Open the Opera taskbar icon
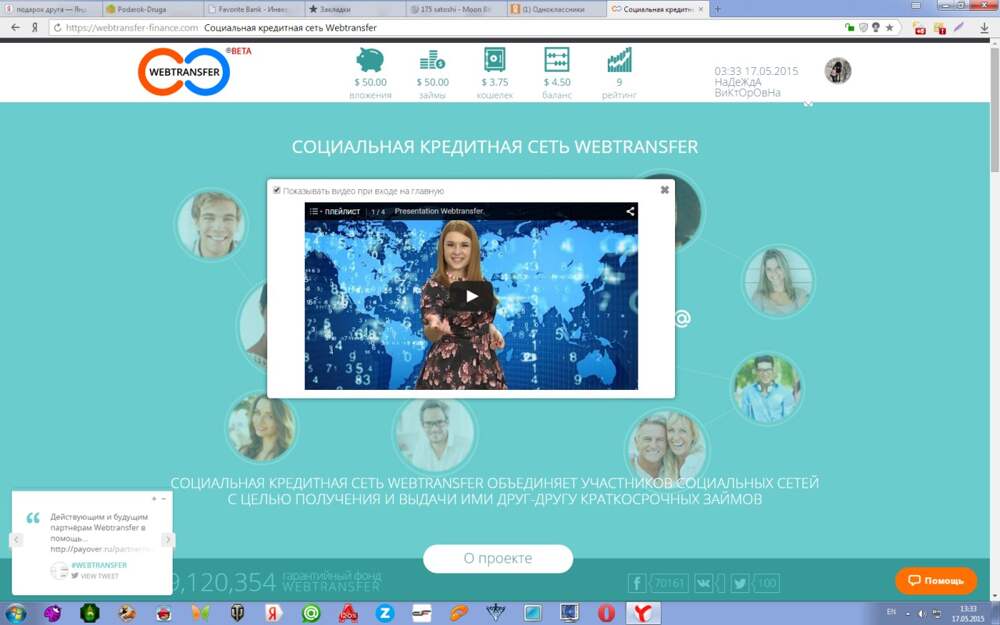Image resolution: width=1000 pixels, height=625 pixels. 606,613
